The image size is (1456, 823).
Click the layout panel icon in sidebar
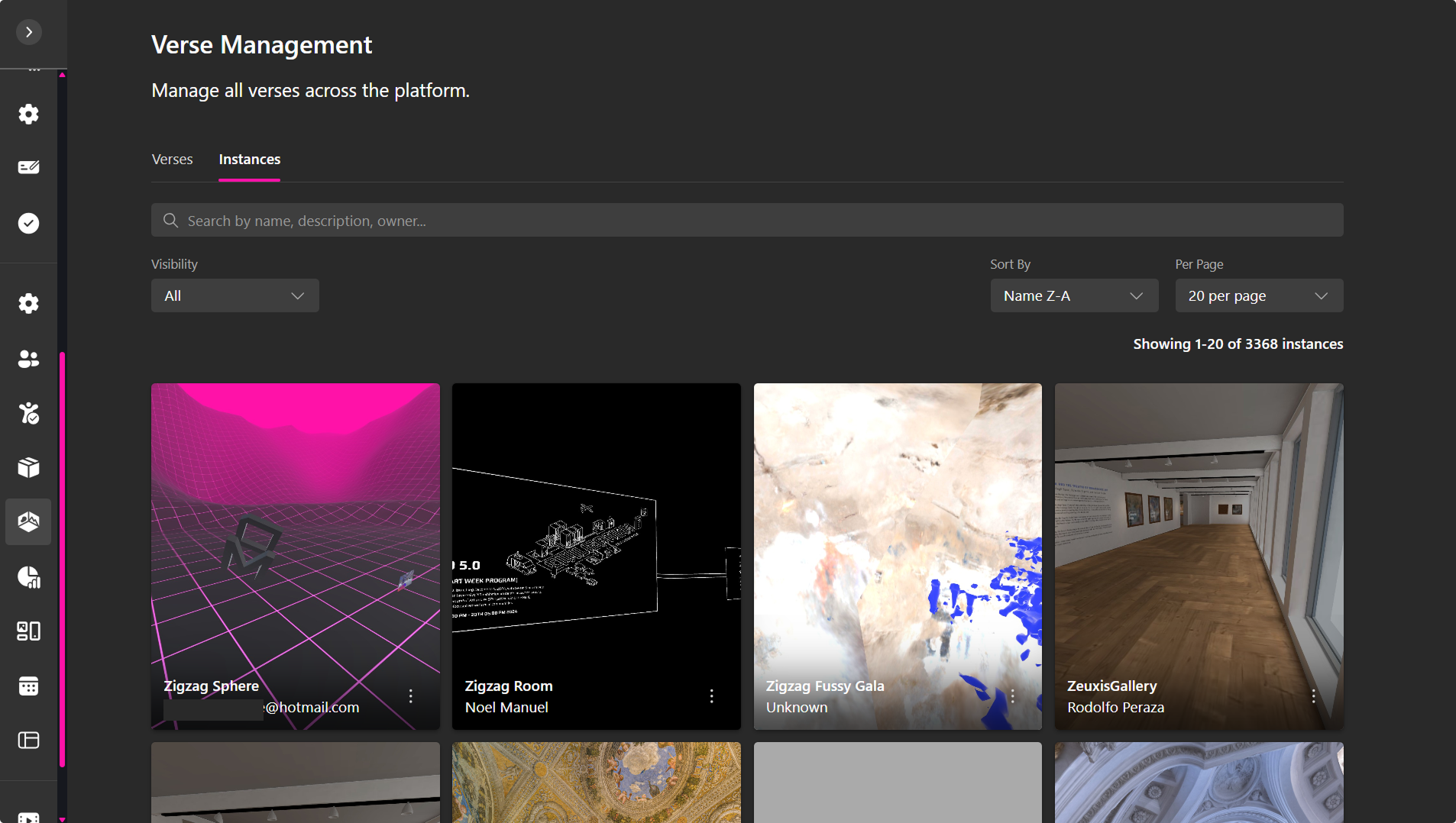coord(29,740)
